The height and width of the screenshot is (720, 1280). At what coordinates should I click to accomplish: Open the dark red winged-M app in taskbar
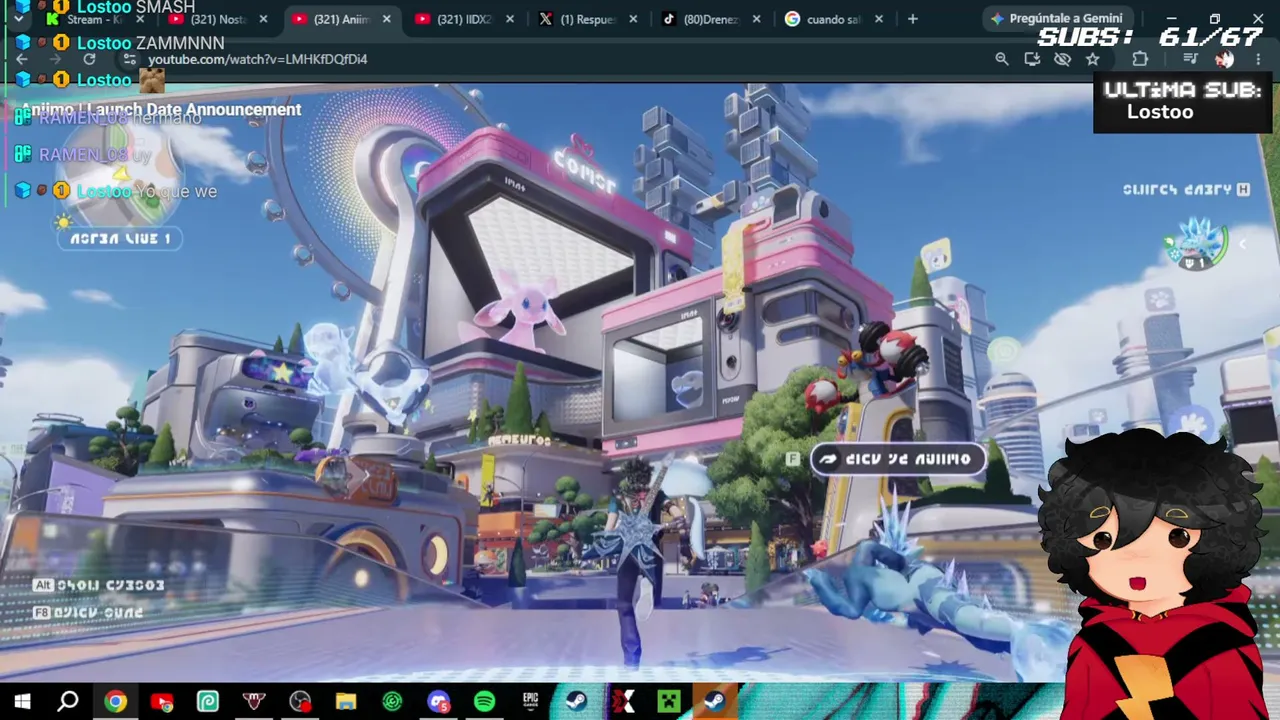click(x=253, y=702)
